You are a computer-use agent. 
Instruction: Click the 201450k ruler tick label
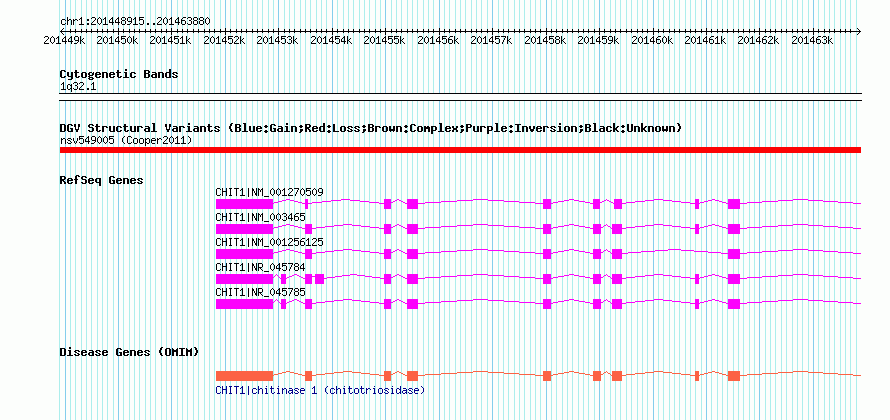[x=117, y=40]
